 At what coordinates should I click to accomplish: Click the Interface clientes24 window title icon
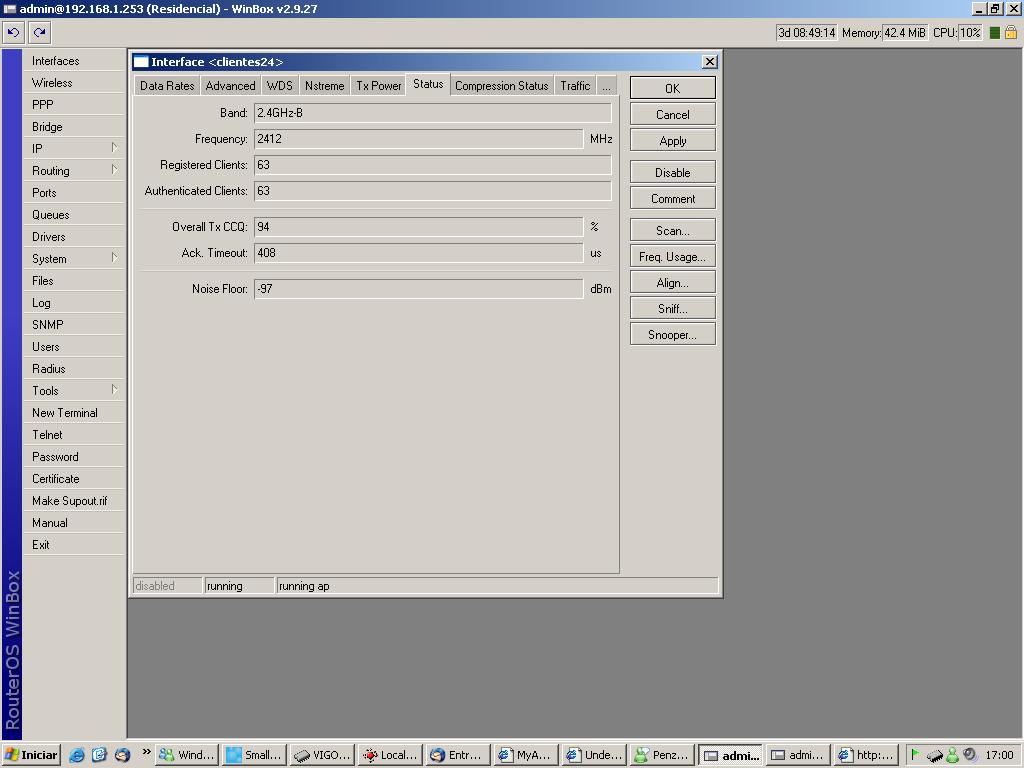click(x=141, y=62)
